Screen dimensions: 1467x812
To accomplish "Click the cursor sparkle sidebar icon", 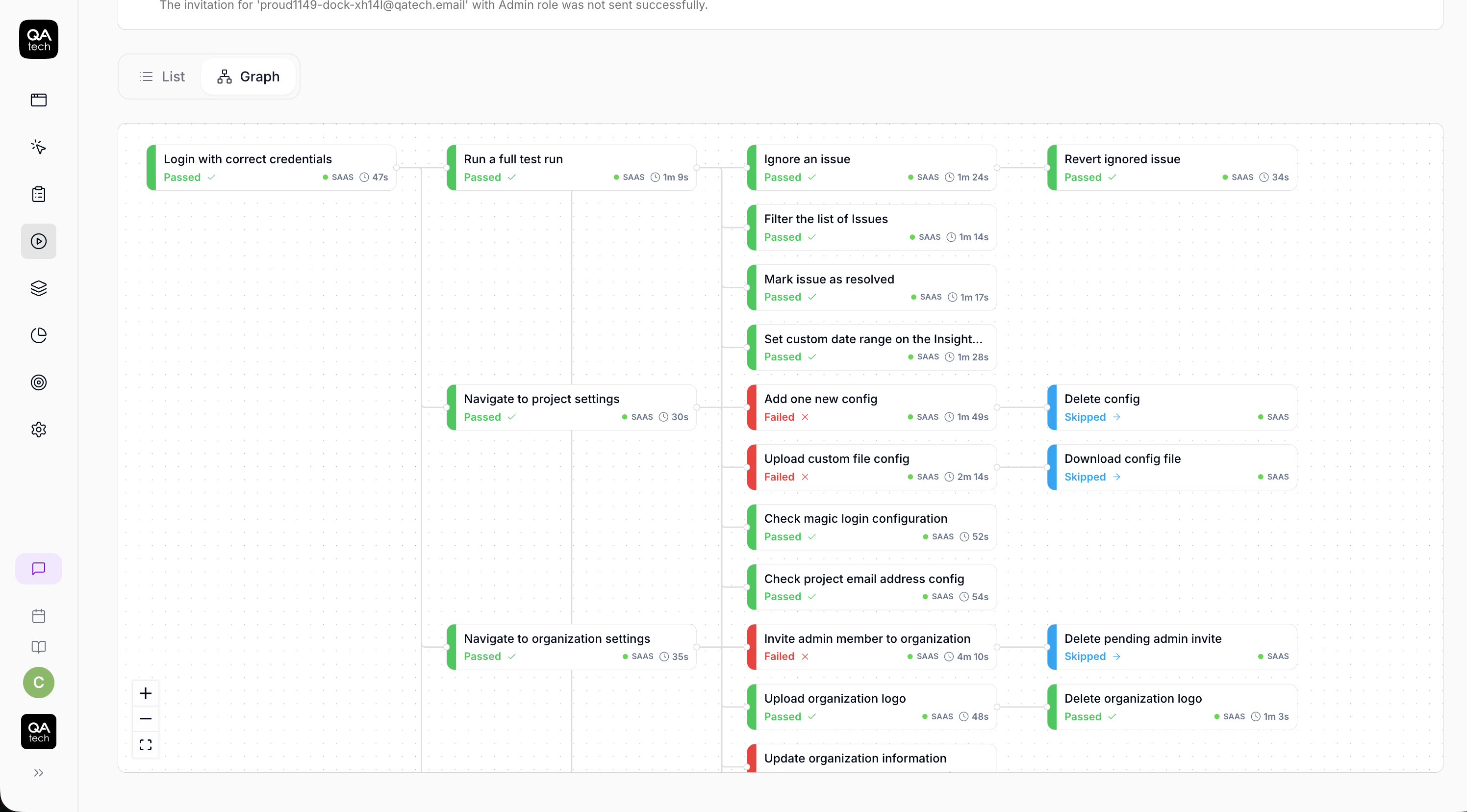I will click(39, 147).
